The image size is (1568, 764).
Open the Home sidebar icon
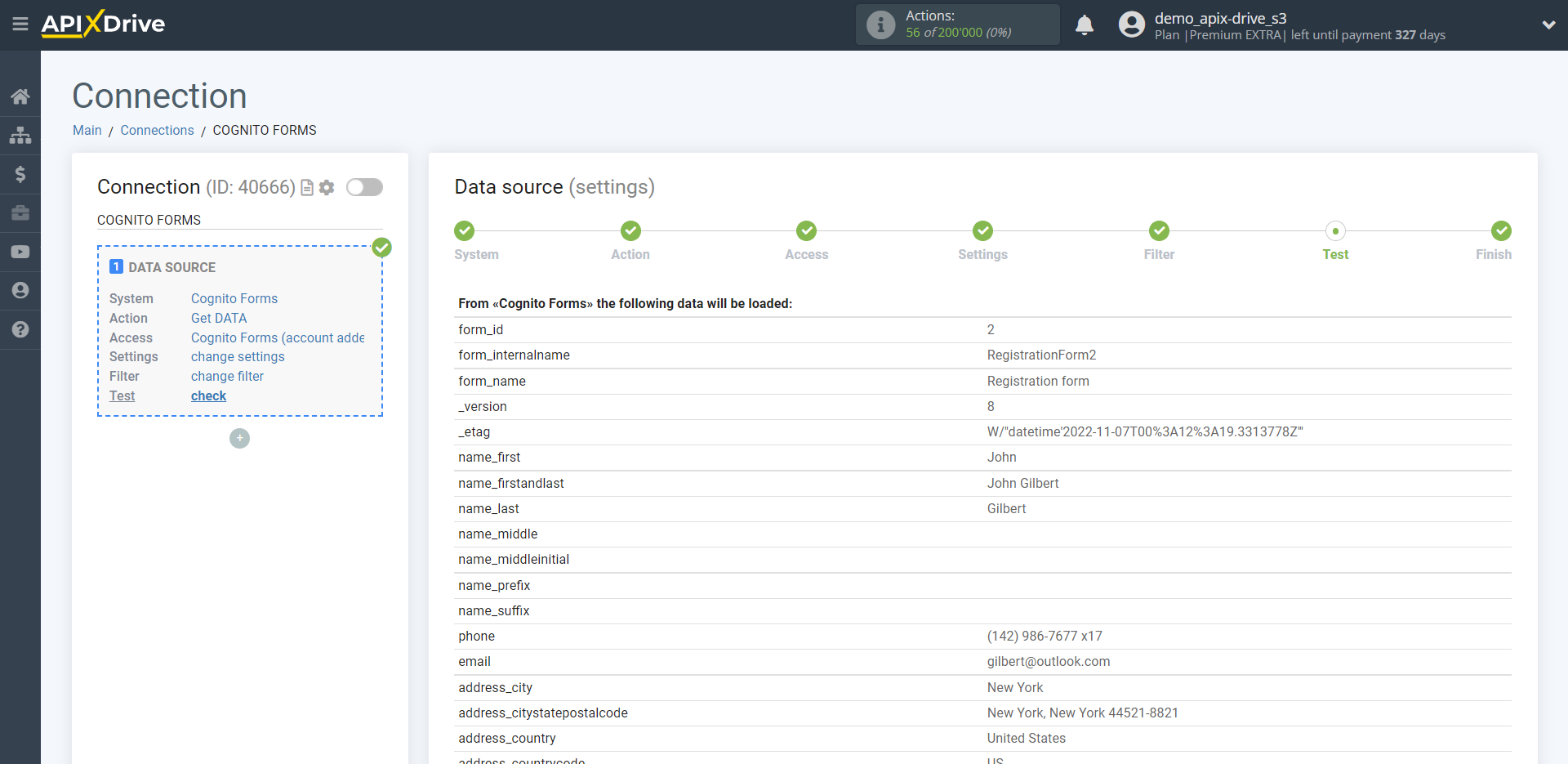click(20, 96)
